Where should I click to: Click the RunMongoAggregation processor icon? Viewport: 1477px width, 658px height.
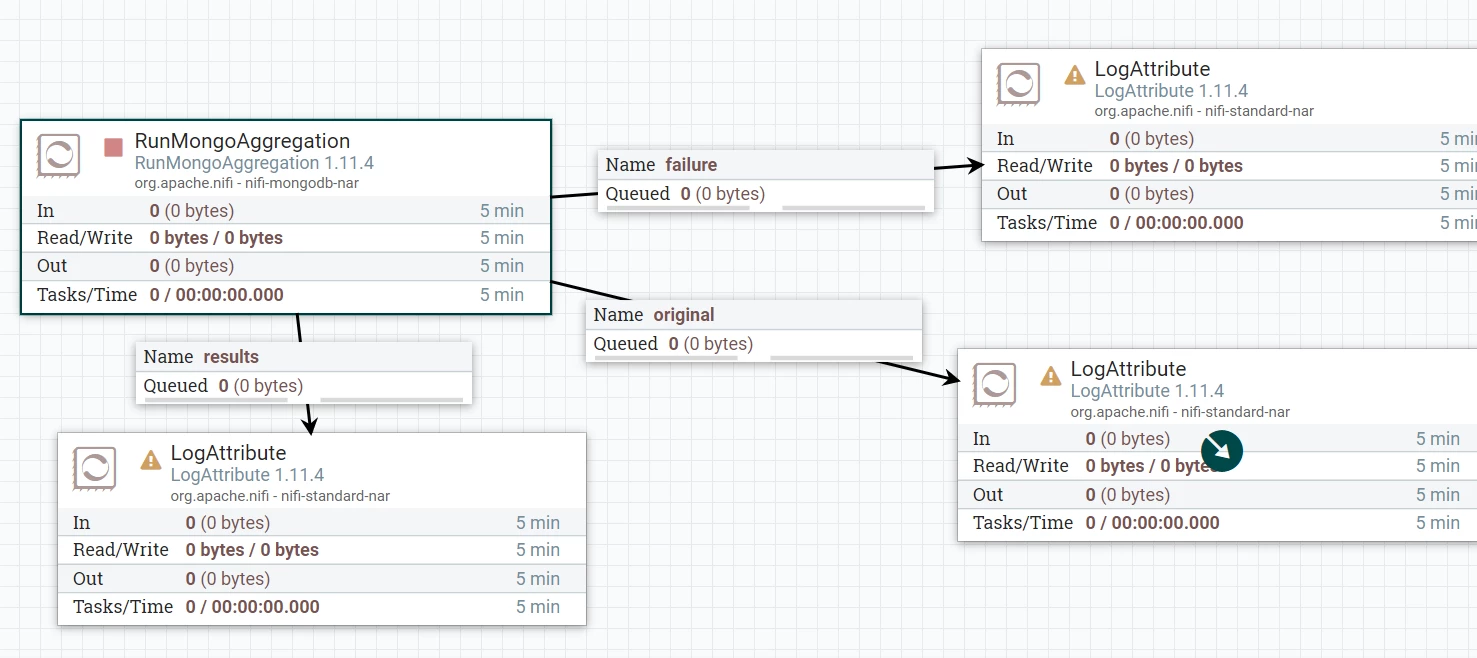point(59,156)
